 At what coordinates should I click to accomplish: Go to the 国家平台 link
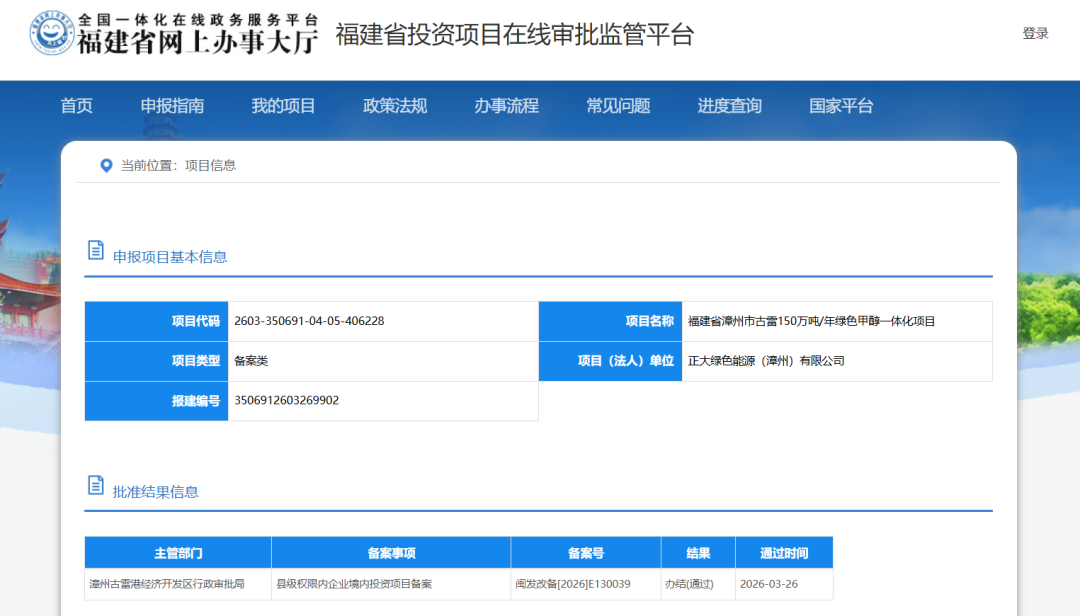click(x=840, y=105)
